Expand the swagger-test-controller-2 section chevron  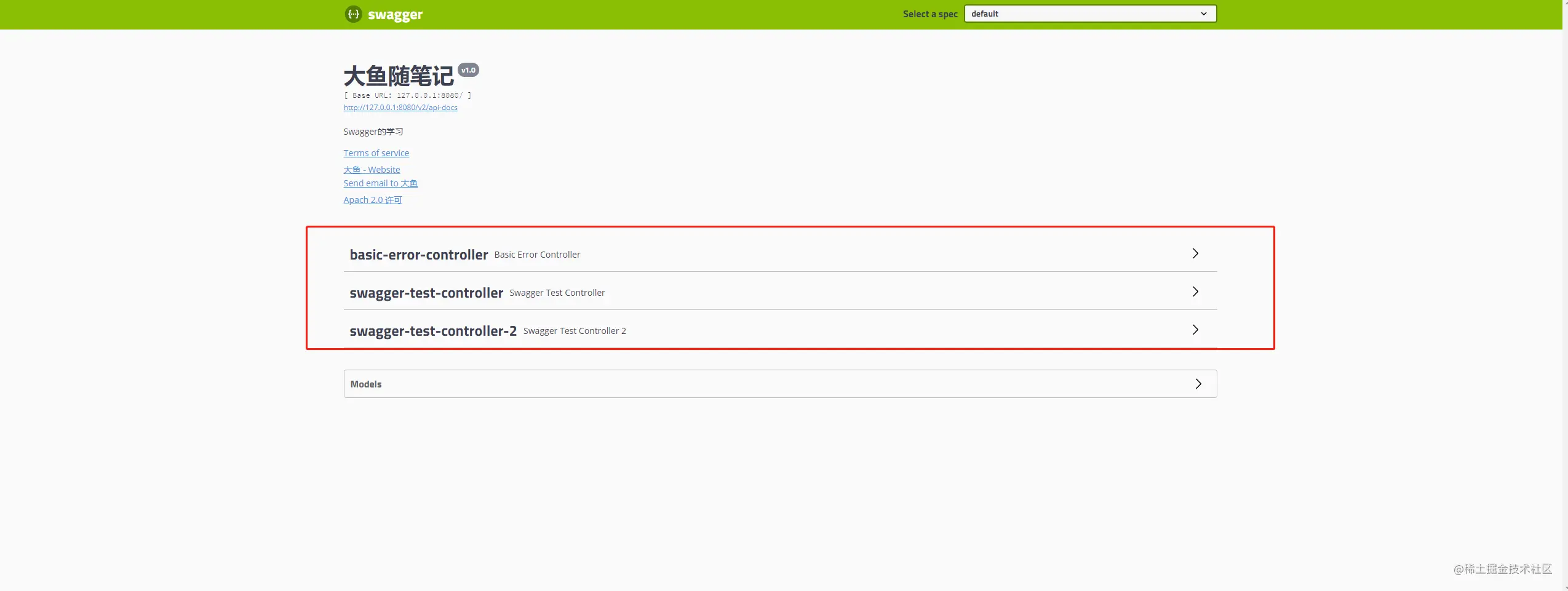1195,330
